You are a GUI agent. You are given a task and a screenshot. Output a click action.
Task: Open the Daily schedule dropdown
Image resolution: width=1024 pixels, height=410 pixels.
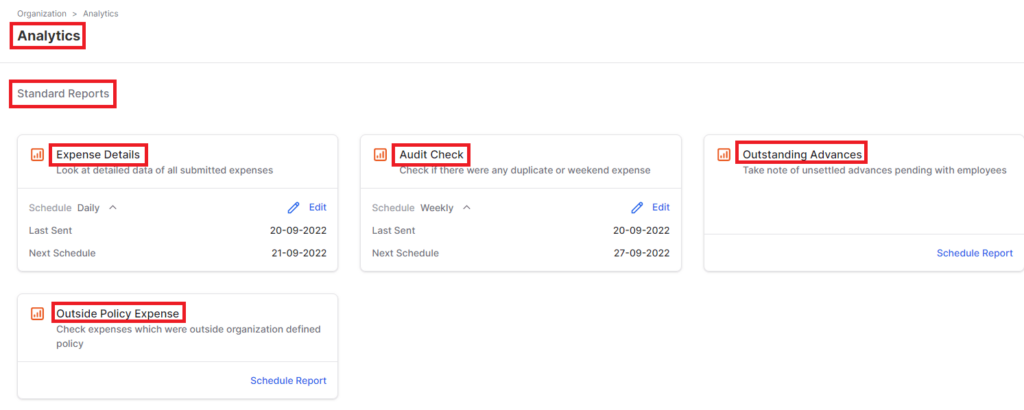click(x=89, y=208)
